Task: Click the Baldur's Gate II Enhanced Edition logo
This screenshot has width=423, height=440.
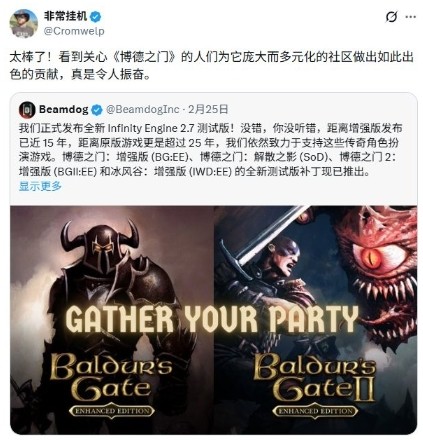Action: (x=315, y=385)
